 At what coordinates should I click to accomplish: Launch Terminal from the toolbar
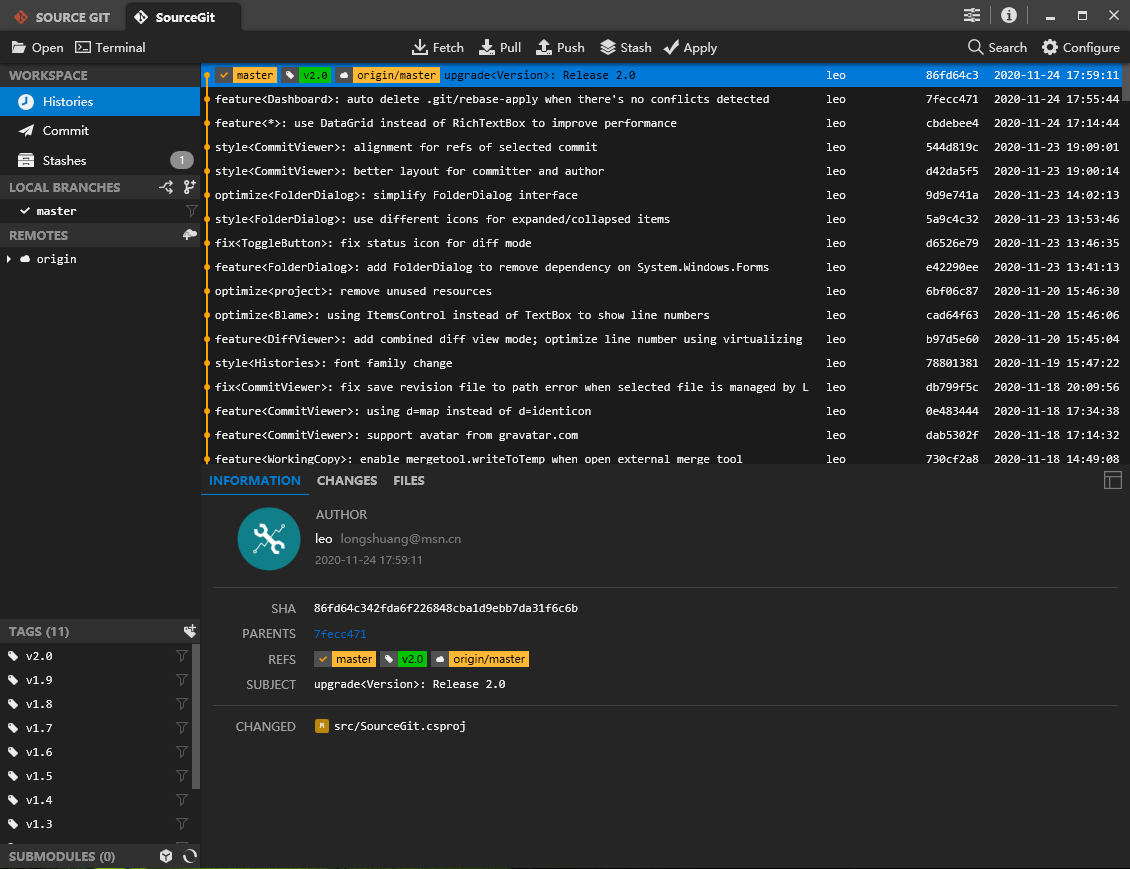click(110, 48)
